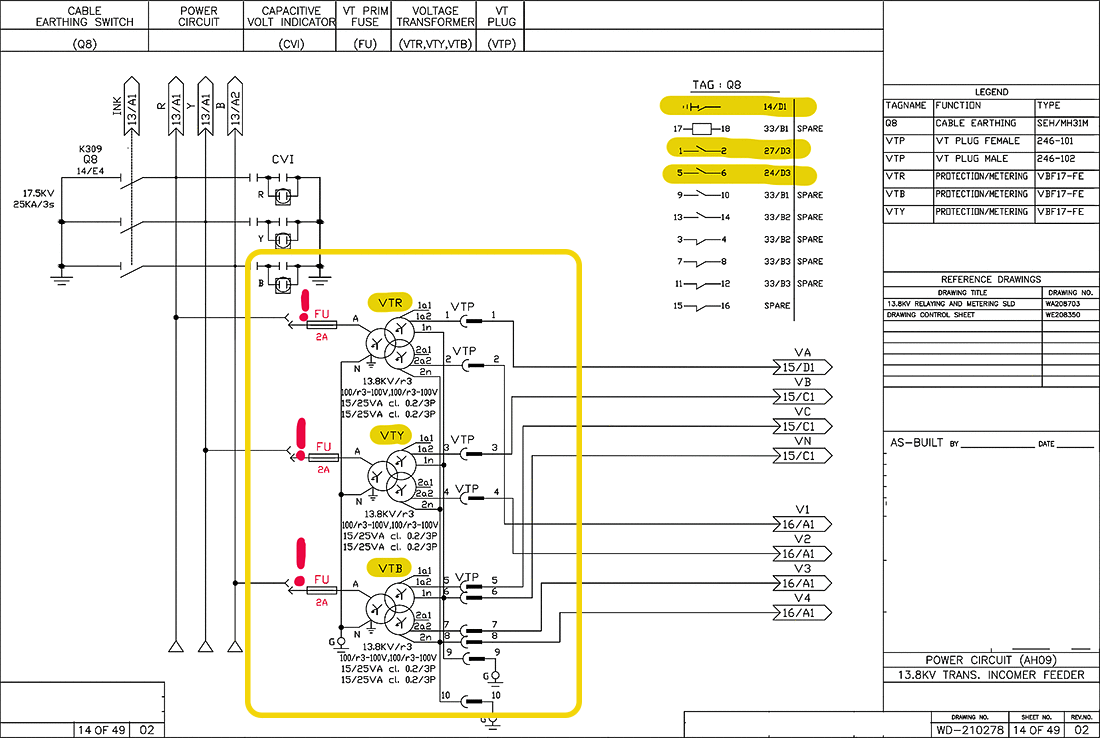The height and width of the screenshot is (738, 1100).
Task: Click the VN 15/C1 output arrow
Action: pyautogui.click(x=803, y=455)
